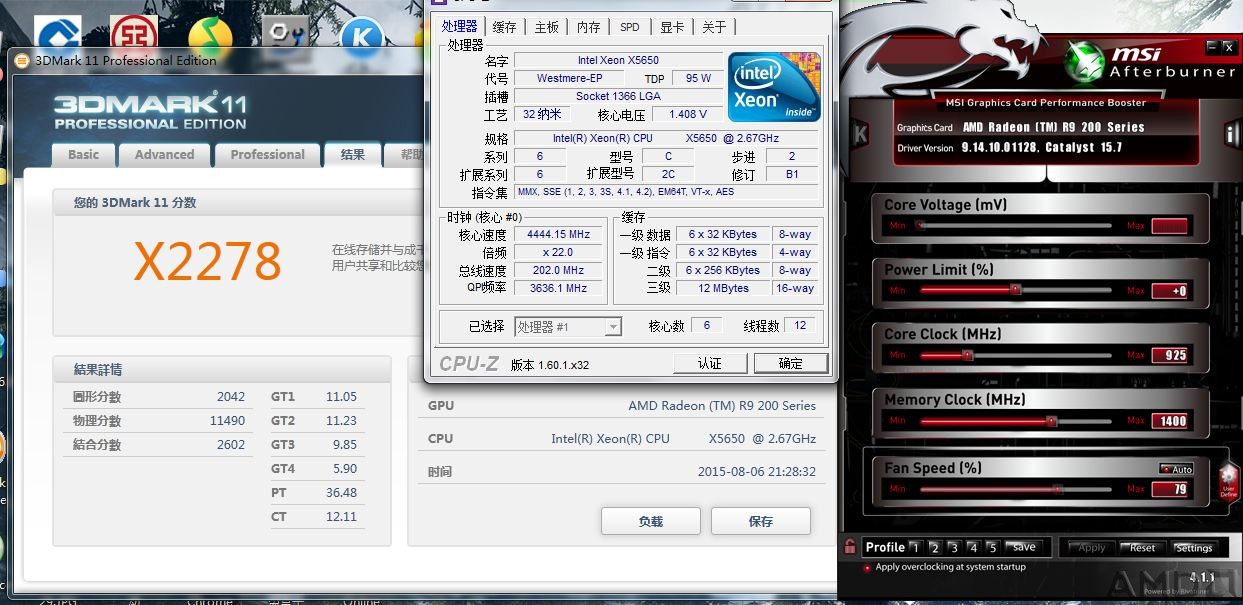Open the 内存 tab in CPU-Z
The width and height of the screenshot is (1243, 605).
589,27
